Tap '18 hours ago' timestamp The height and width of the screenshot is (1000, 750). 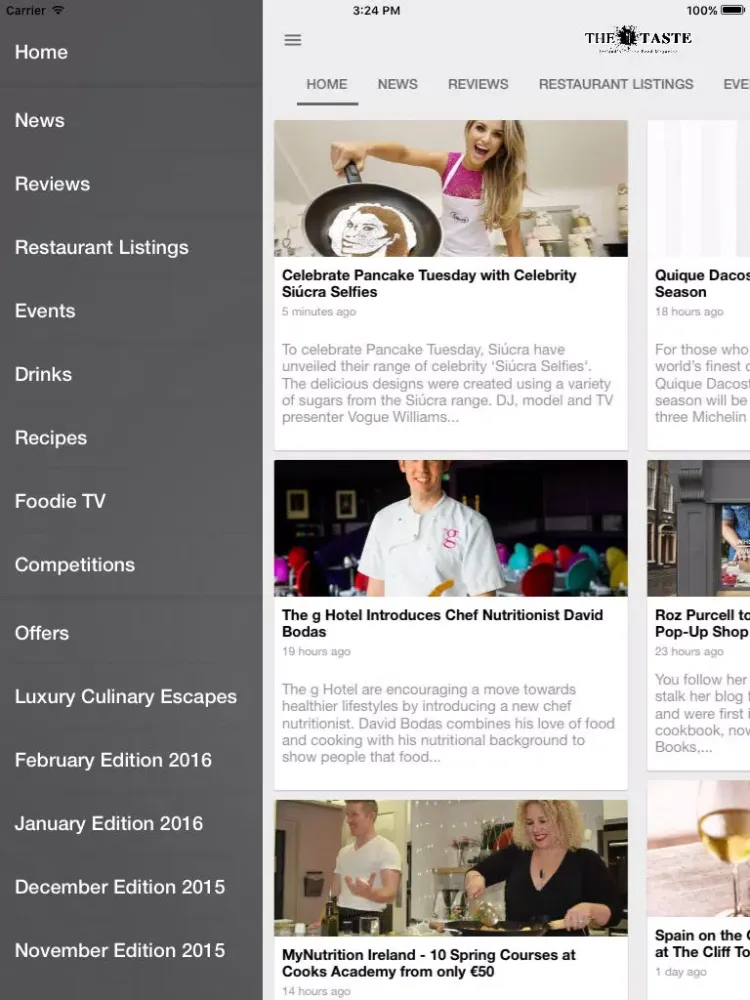point(689,312)
